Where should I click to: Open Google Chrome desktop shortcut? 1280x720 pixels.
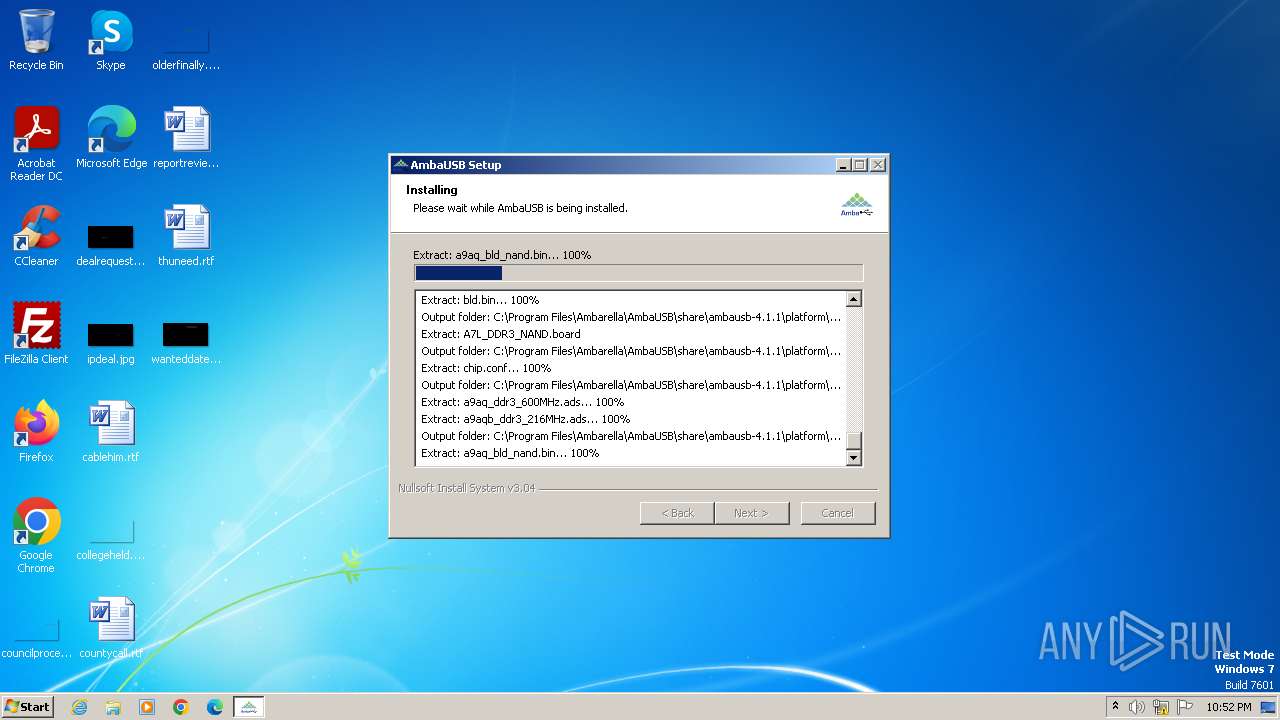pos(36,535)
